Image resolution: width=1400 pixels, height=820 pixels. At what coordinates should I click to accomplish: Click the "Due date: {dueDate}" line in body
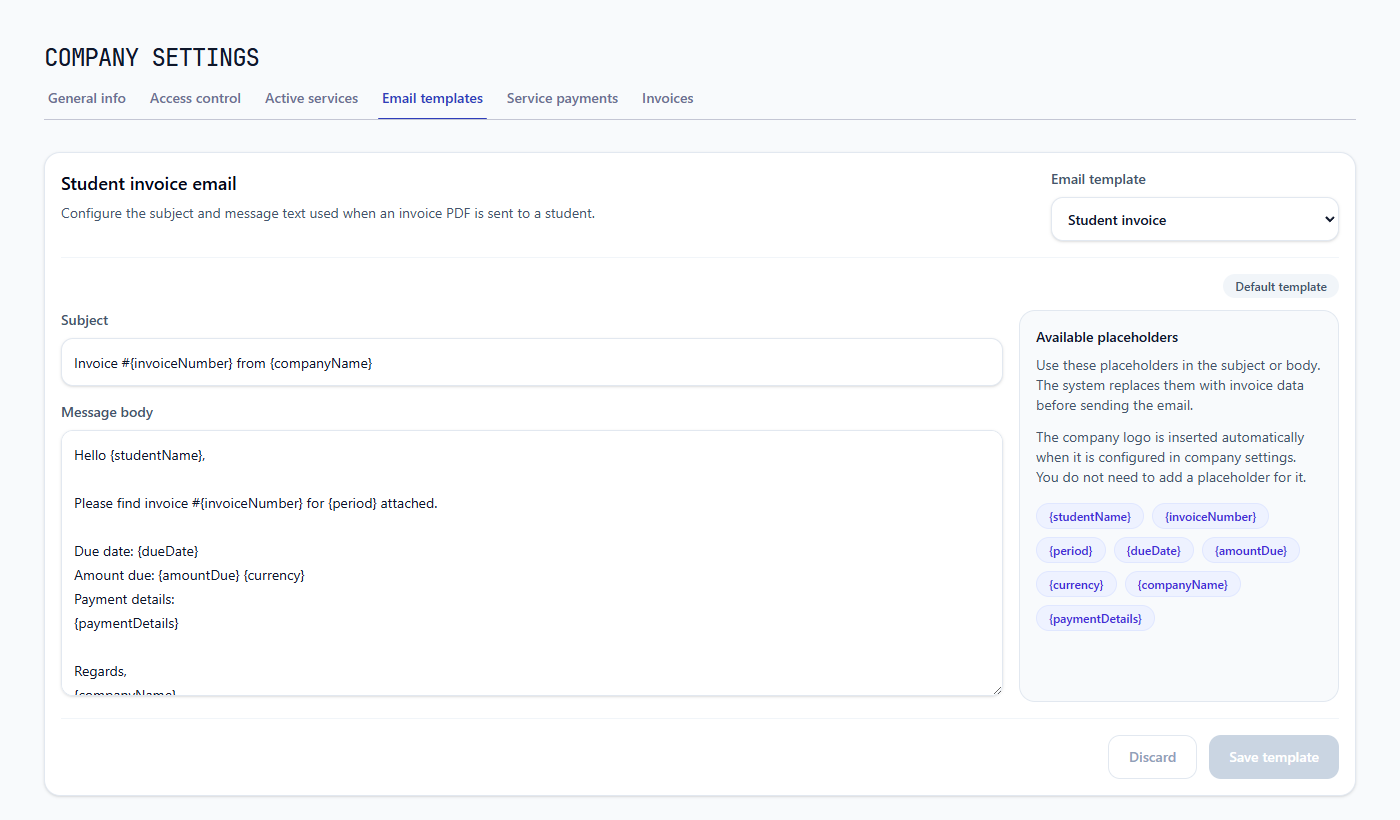pyautogui.click(x=136, y=551)
